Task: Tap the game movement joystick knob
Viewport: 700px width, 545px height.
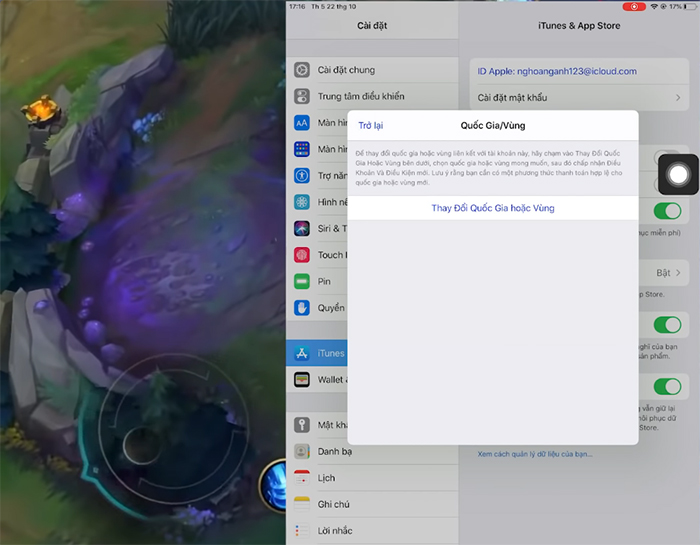Action: tap(142, 445)
